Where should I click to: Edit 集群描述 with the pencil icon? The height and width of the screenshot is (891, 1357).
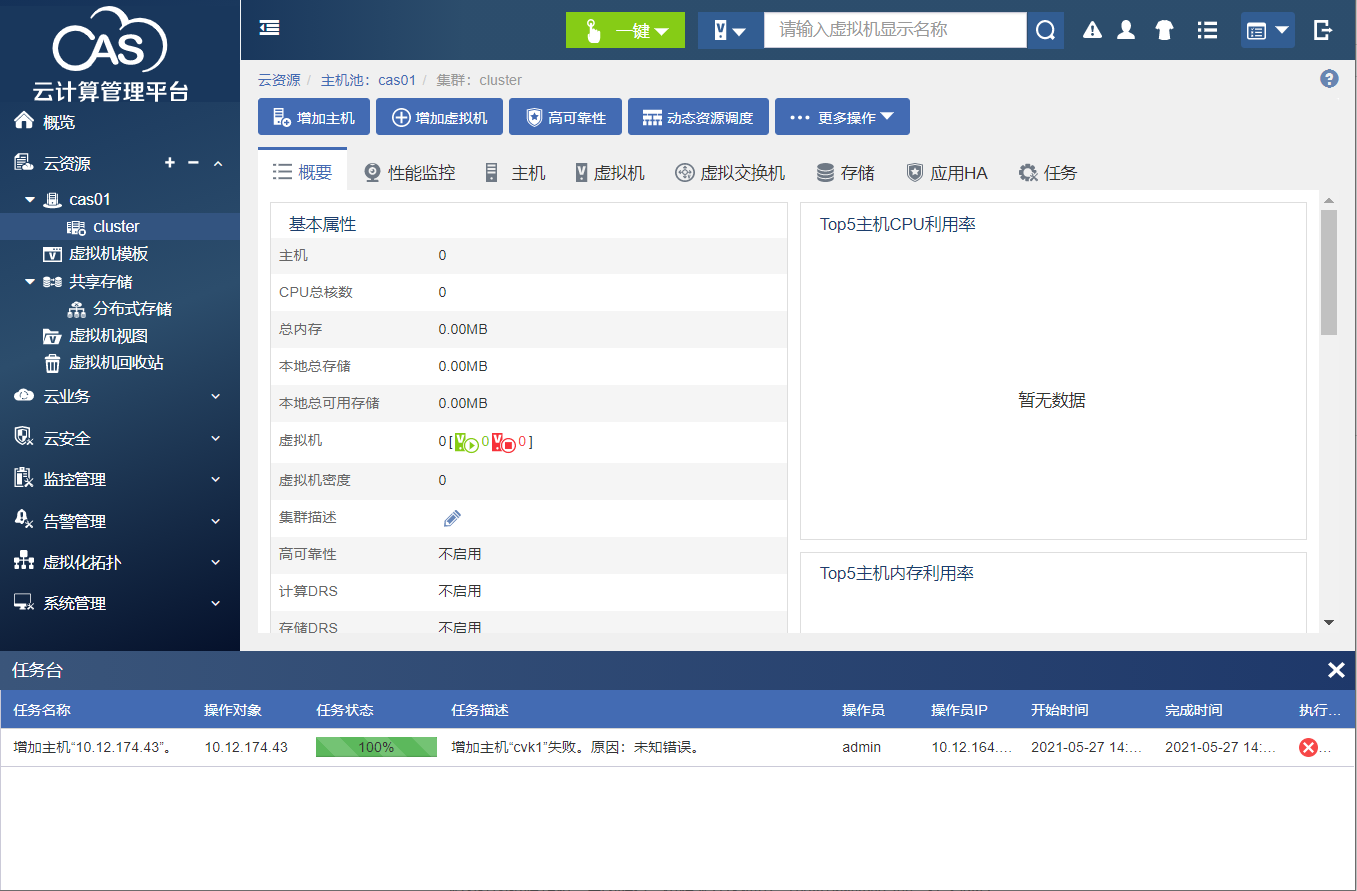tap(452, 518)
